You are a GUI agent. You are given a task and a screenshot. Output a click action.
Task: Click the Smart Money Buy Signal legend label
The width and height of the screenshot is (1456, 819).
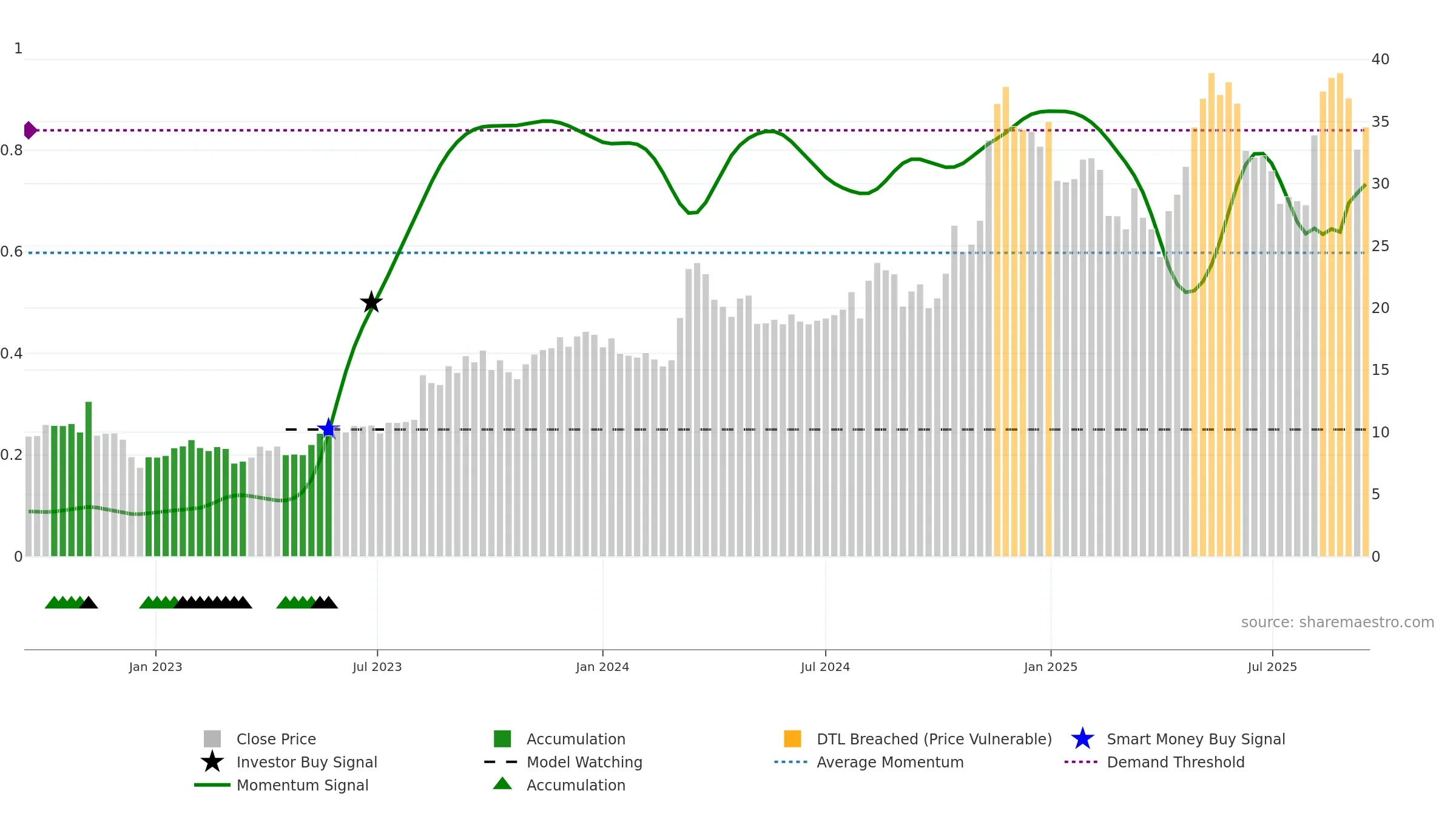1196,739
